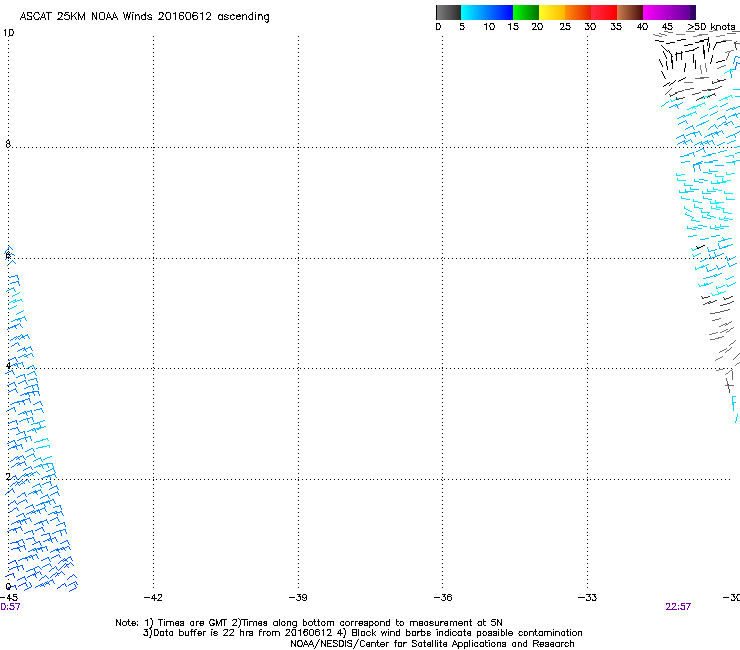
Task: Click the purple time stamp '22:57'
Action: (x=678, y=607)
